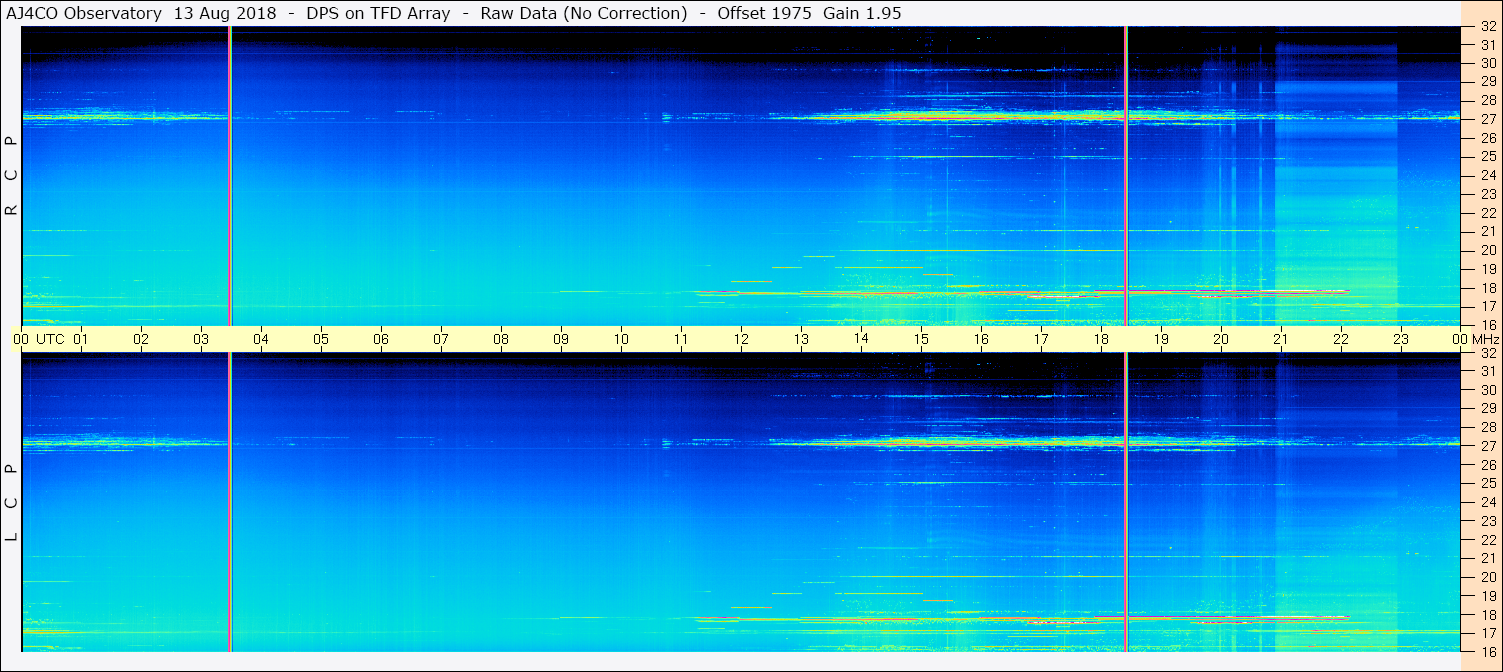Click the orange vertical marker near 18:25 in LCP panel
The image size is (1503, 672).
(1126, 502)
